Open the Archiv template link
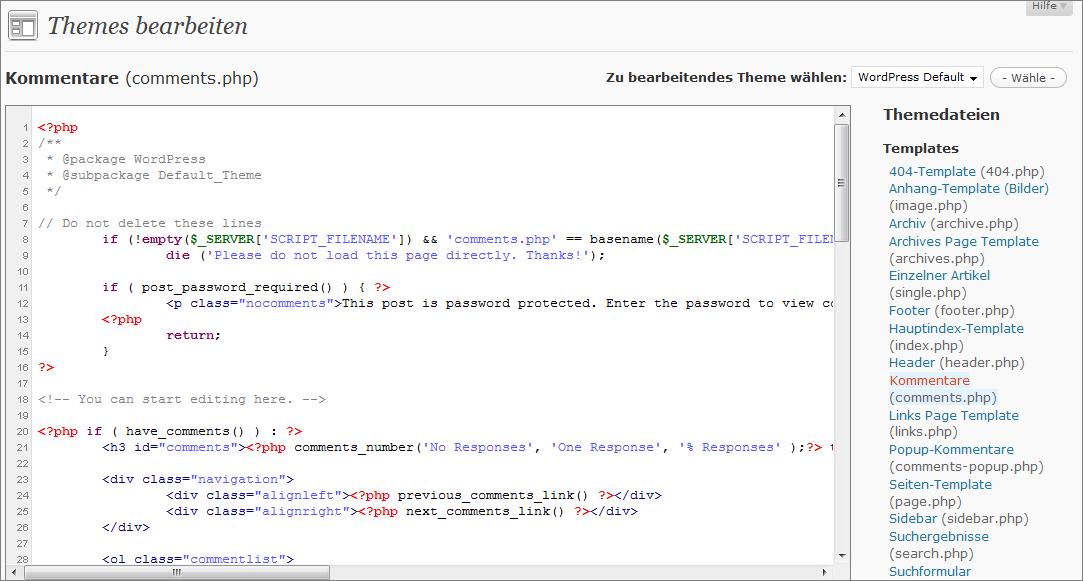The width and height of the screenshot is (1083, 581). click(907, 223)
